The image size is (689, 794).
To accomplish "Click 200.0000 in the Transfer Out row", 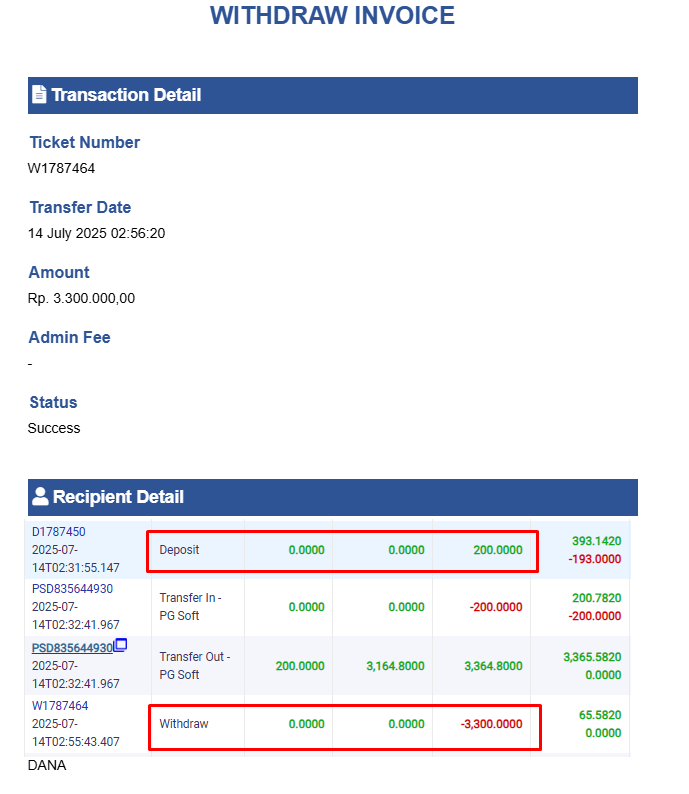I will (300, 666).
